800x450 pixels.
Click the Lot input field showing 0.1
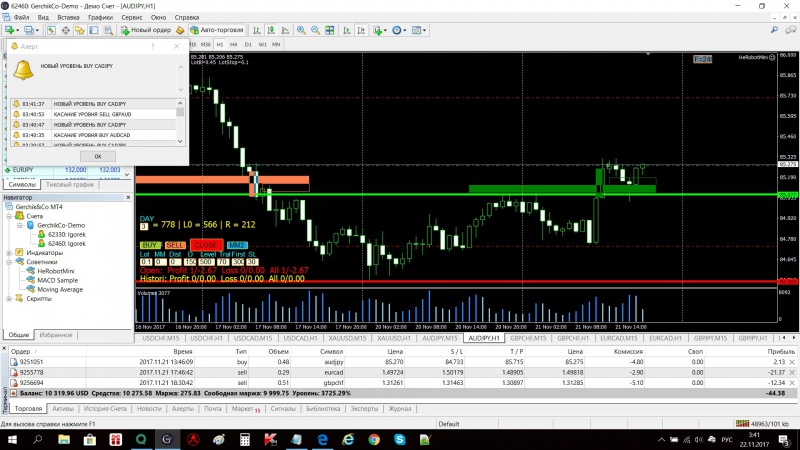pos(146,262)
